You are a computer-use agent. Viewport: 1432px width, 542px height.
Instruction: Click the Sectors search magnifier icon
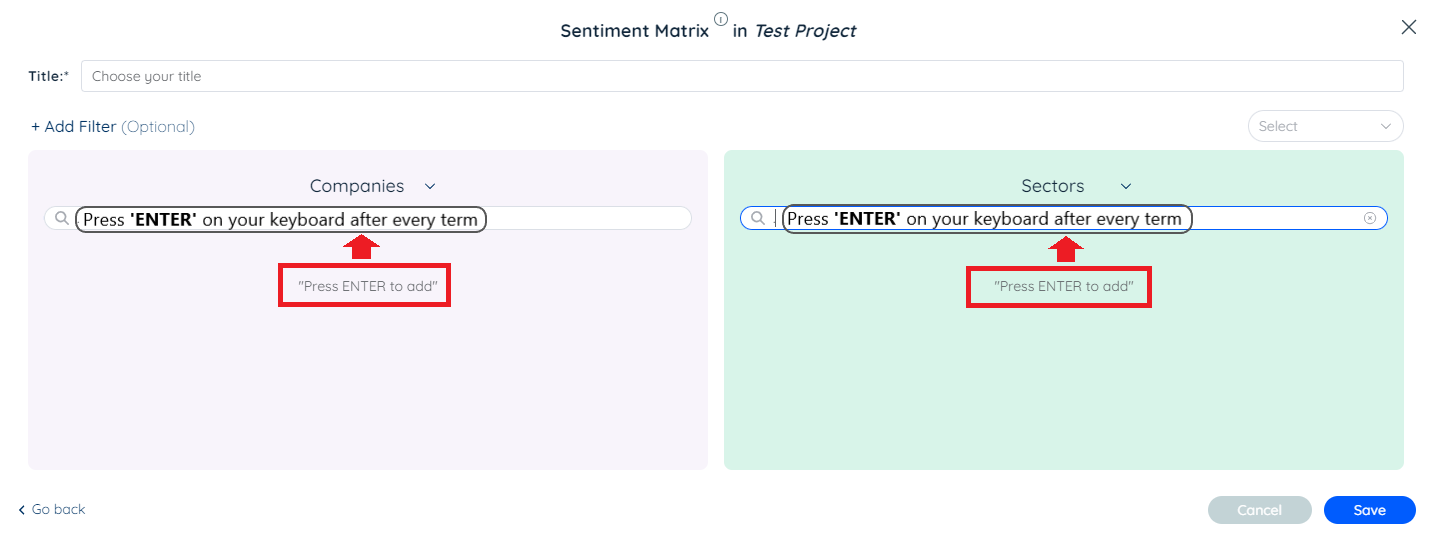coord(758,218)
